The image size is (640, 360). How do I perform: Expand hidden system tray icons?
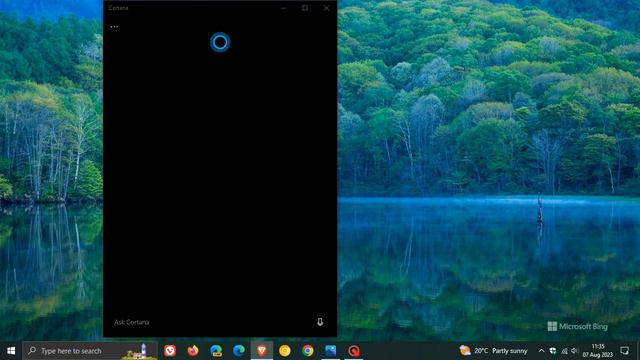click(x=541, y=351)
